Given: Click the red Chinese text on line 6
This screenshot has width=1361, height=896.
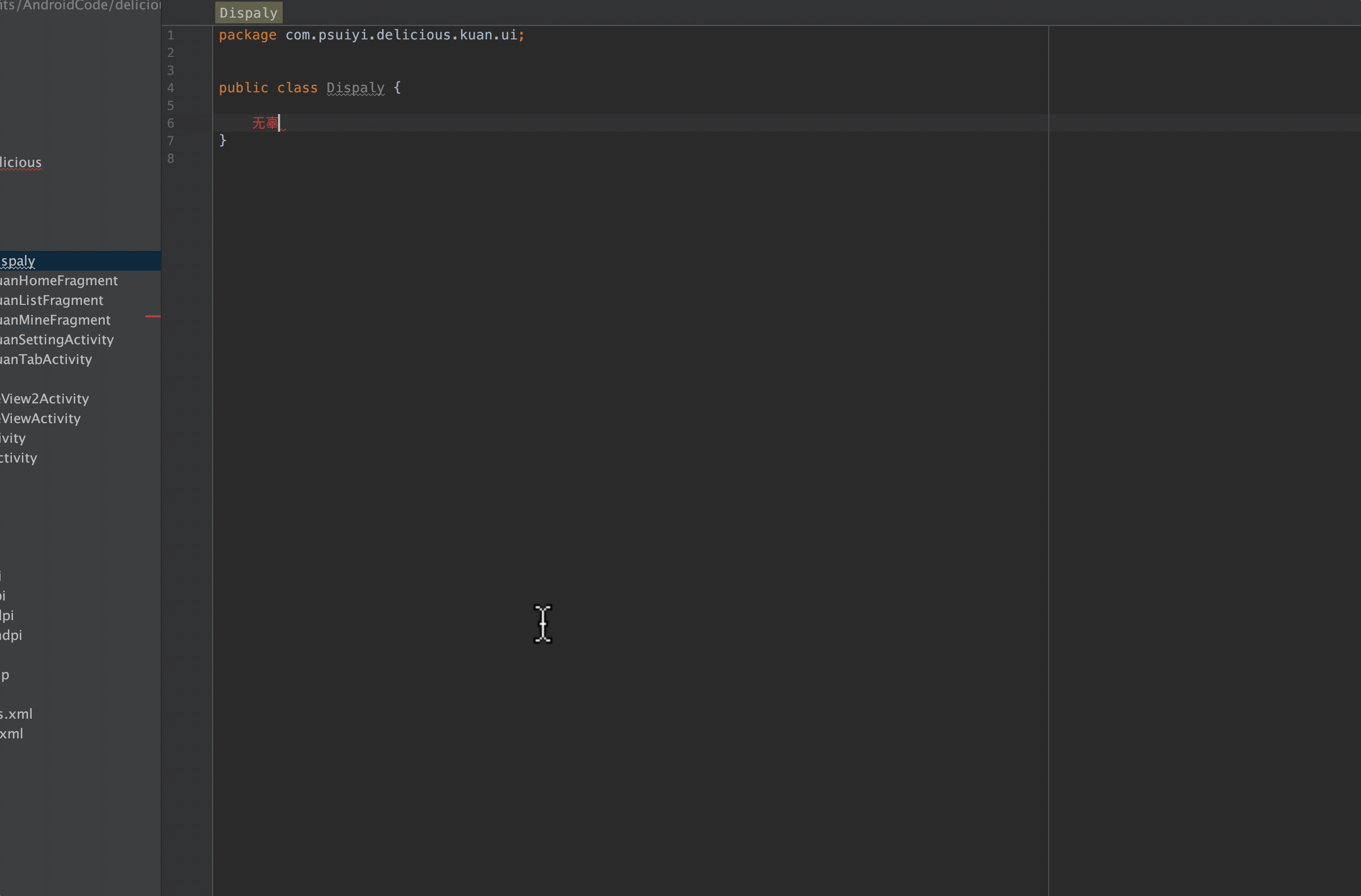Looking at the screenshot, I should coord(265,123).
